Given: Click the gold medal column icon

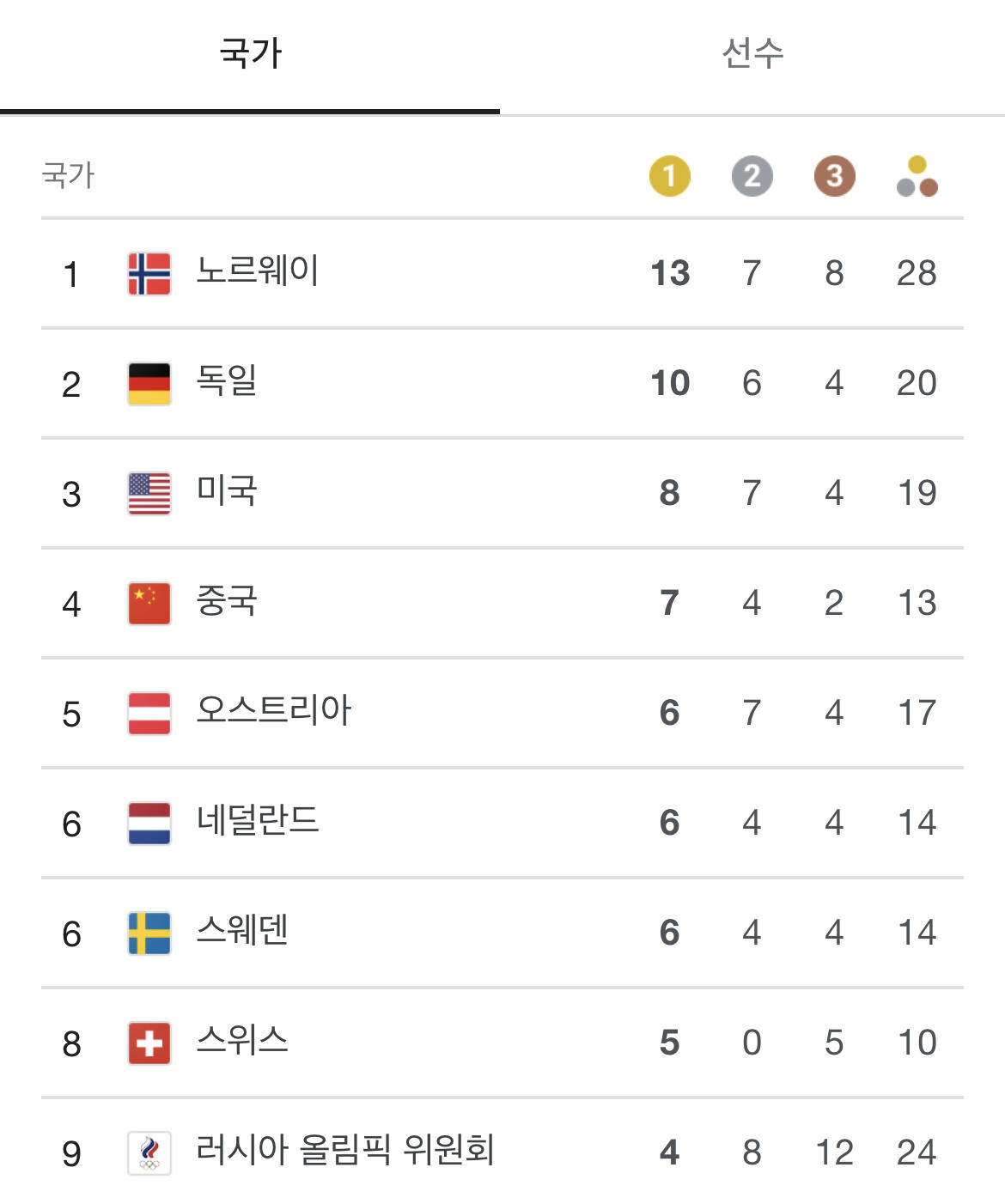Looking at the screenshot, I should pos(669,176).
